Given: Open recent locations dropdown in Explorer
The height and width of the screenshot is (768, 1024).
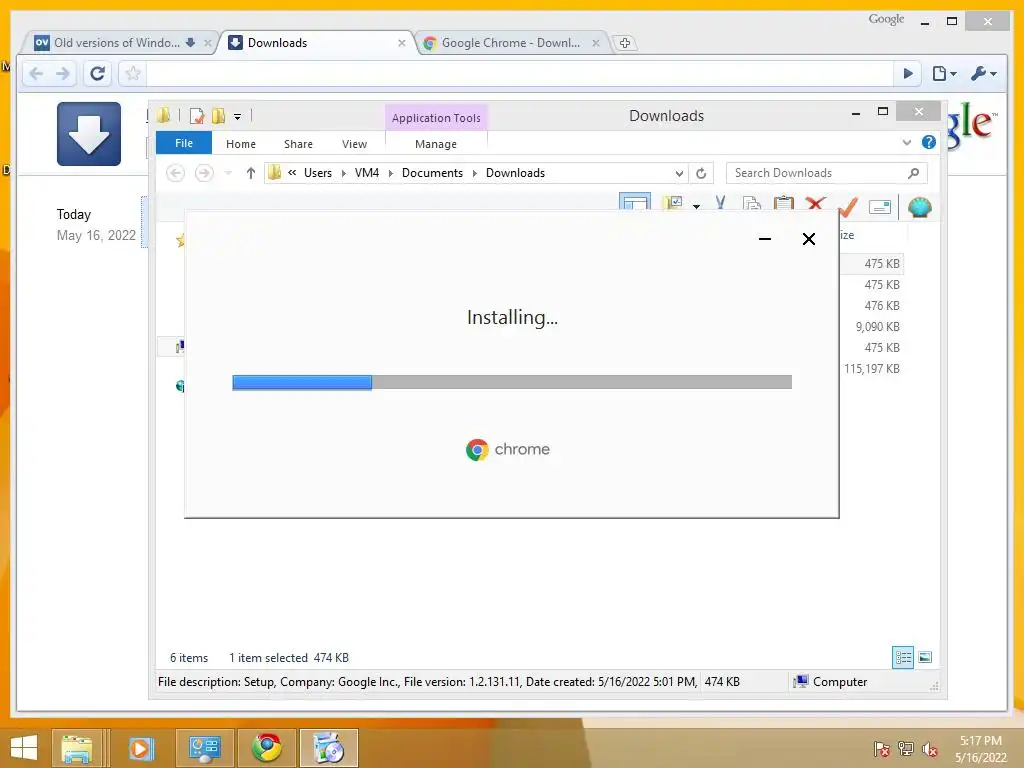Looking at the screenshot, I should pos(228,173).
